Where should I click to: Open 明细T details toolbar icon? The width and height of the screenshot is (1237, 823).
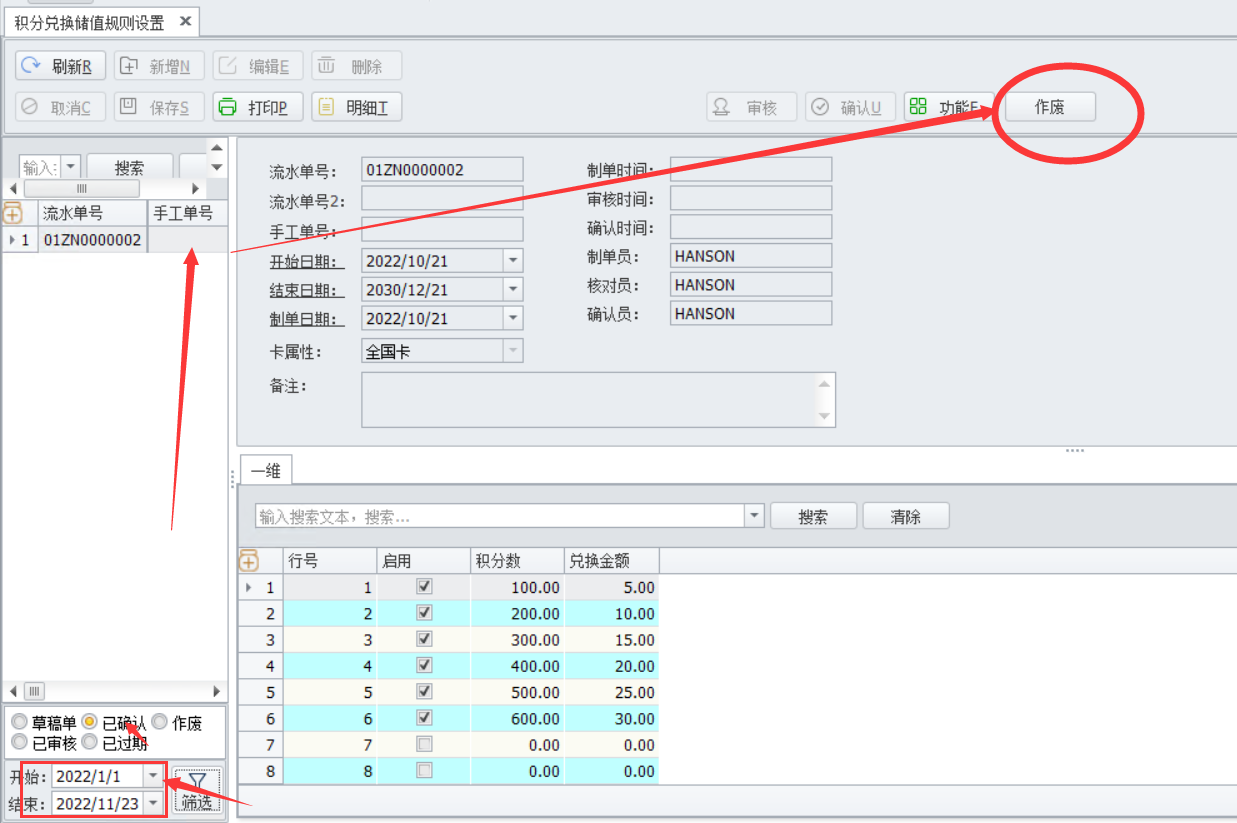(x=326, y=107)
